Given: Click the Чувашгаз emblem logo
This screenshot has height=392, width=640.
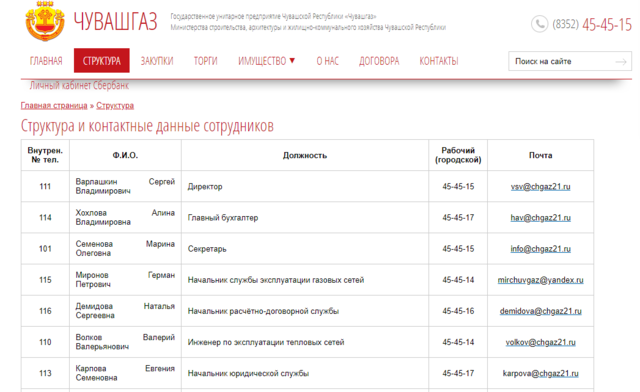Looking at the screenshot, I should 45,20.
